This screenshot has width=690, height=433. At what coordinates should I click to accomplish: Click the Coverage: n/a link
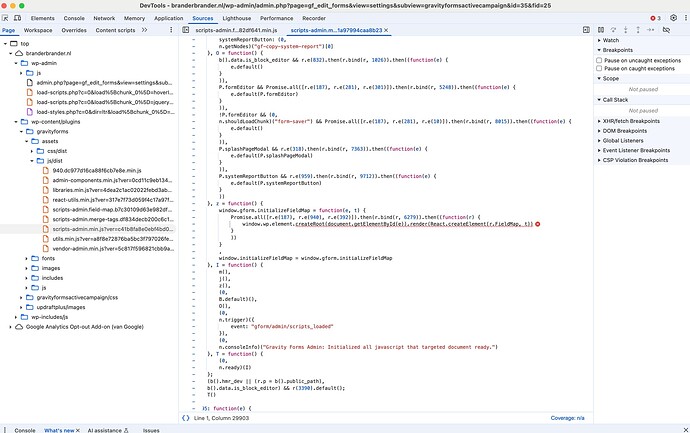[x=568, y=418]
